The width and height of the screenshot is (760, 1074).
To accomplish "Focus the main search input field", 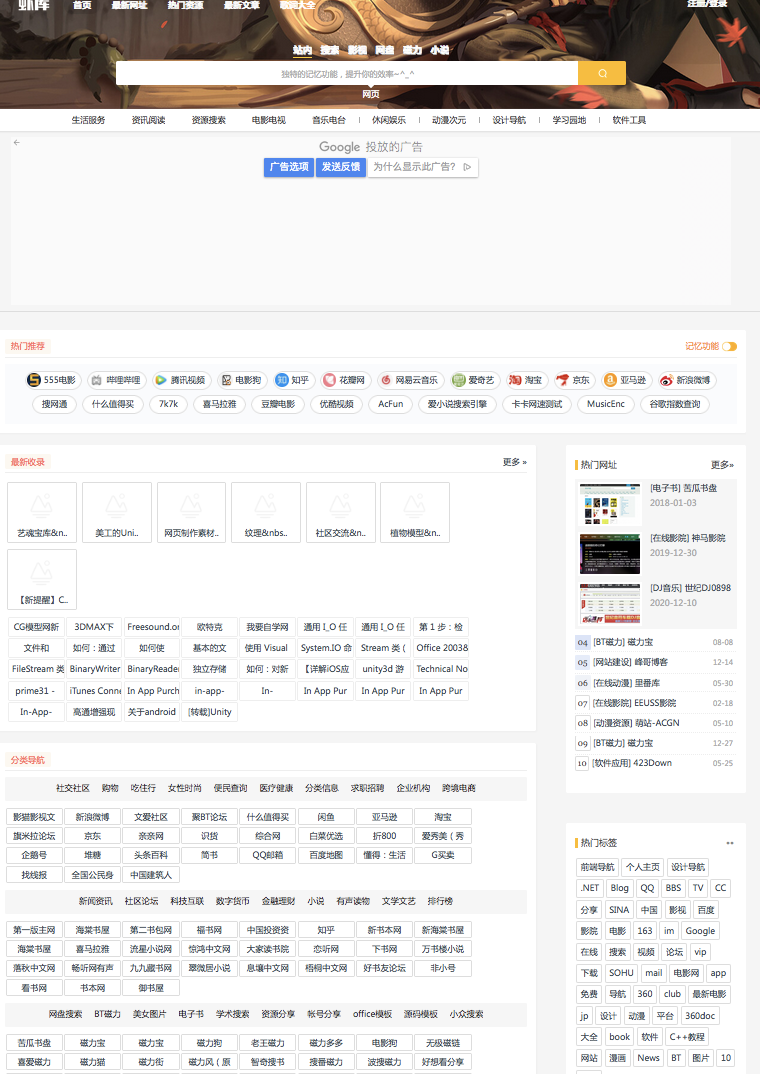I will [x=347, y=73].
